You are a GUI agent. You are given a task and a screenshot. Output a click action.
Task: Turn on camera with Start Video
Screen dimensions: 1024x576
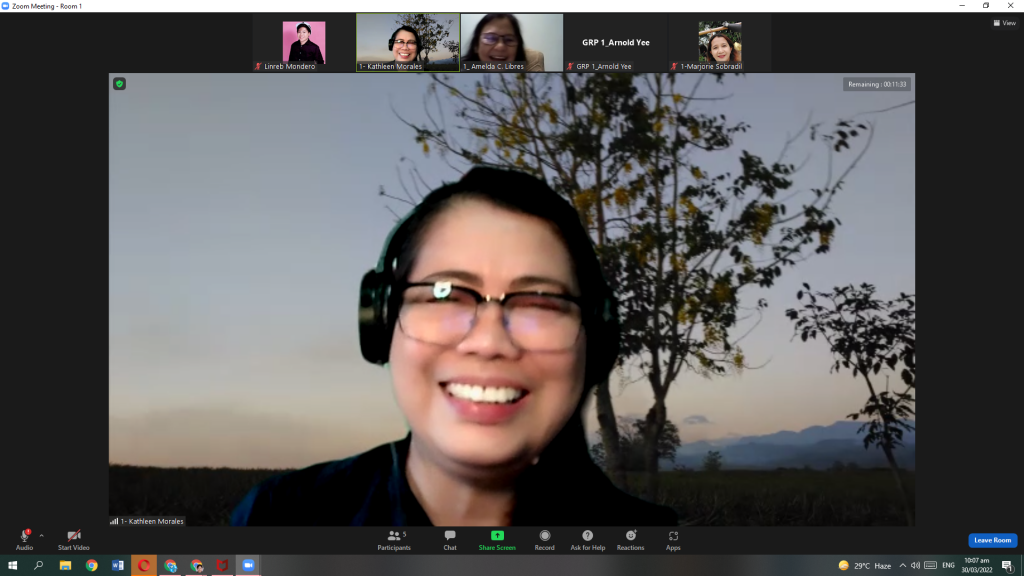(73, 539)
